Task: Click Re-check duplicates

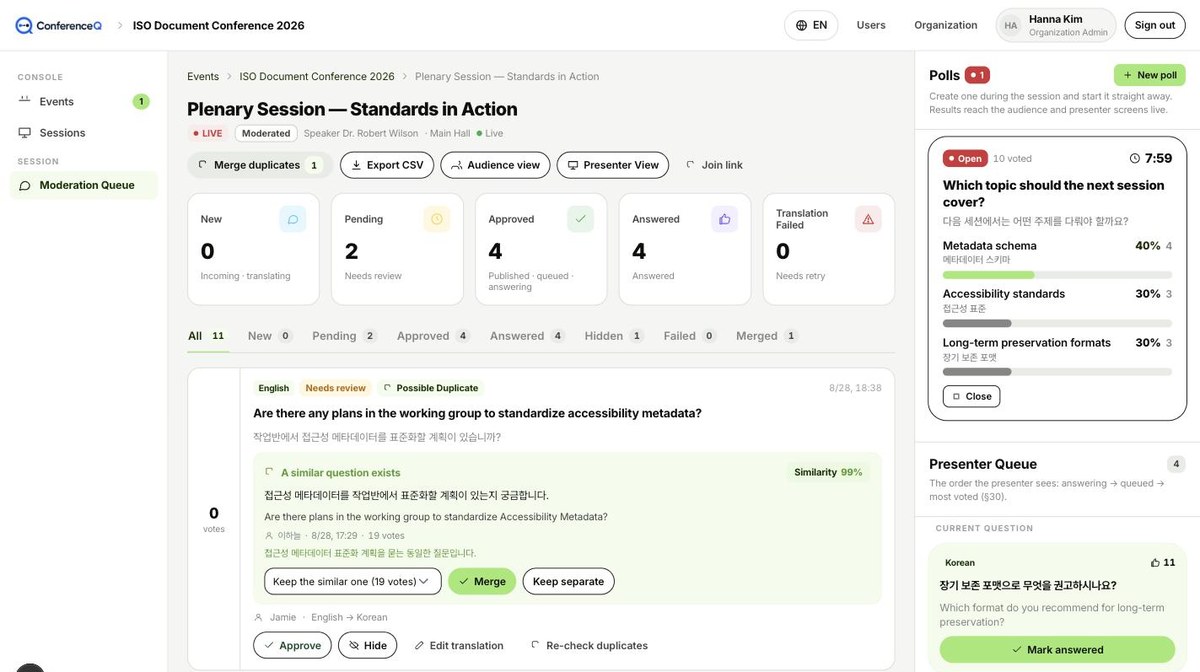Action: [x=589, y=645]
